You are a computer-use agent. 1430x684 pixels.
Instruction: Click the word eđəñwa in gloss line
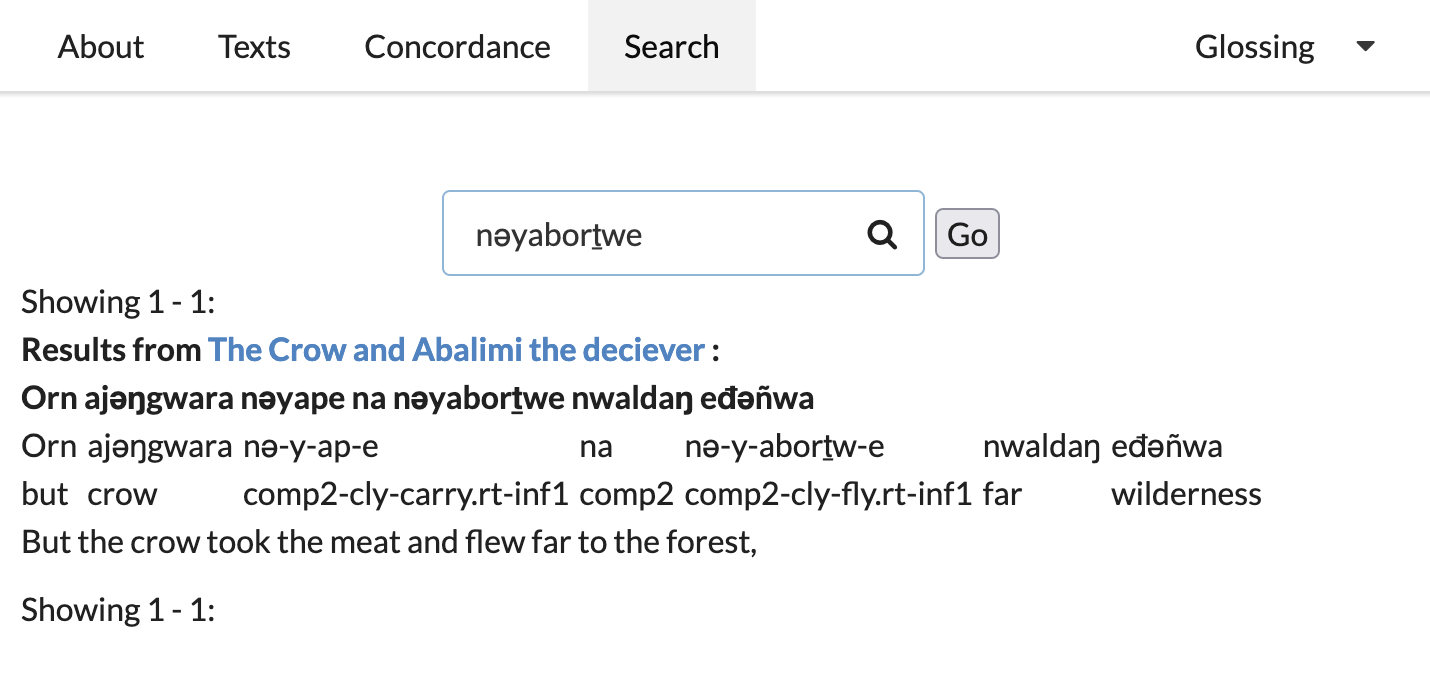tap(1167, 446)
